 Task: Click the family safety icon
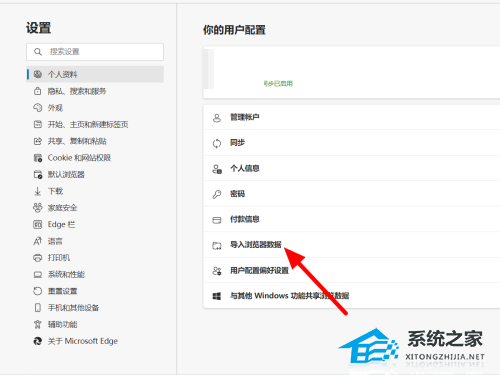tap(38, 208)
